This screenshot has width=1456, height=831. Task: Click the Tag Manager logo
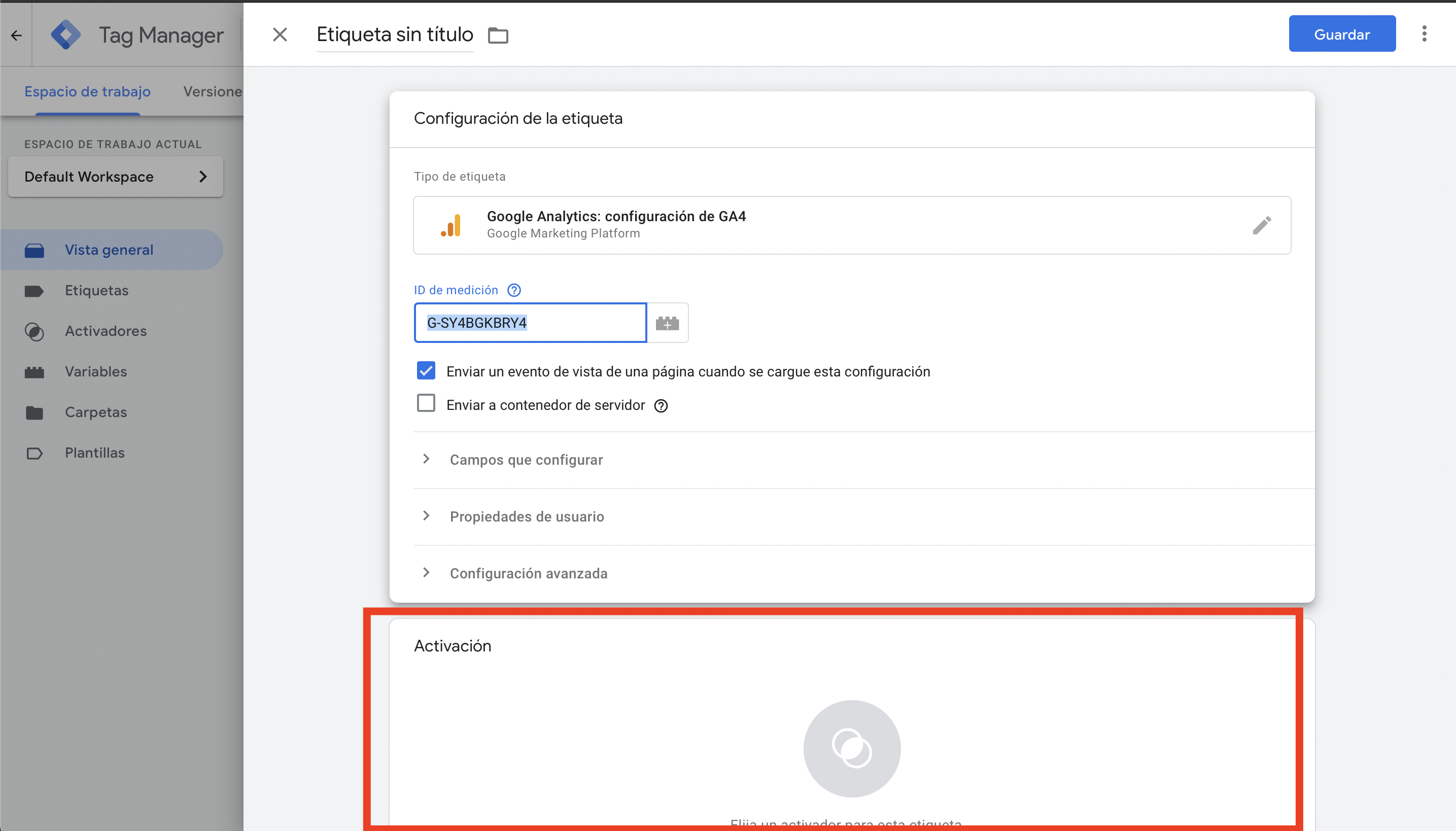[x=66, y=35]
